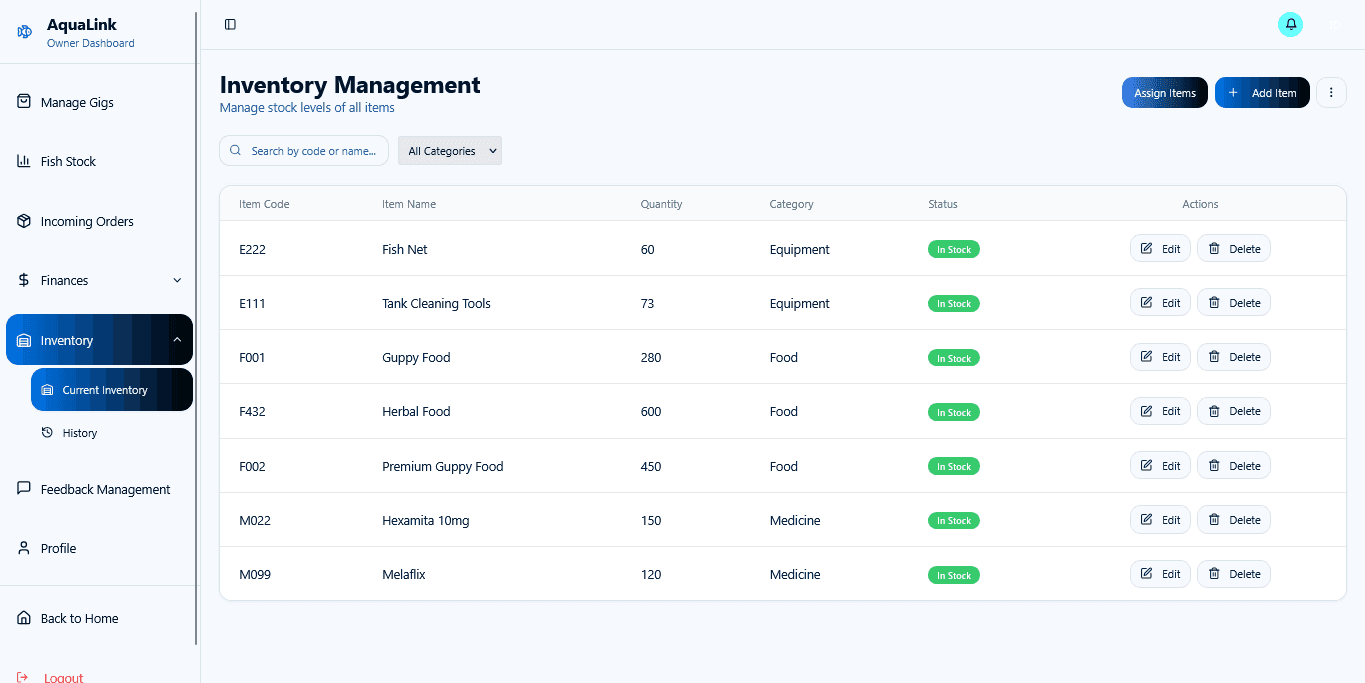
Task: Click the AquaLink logo icon
Action: (x=23, y=31)
